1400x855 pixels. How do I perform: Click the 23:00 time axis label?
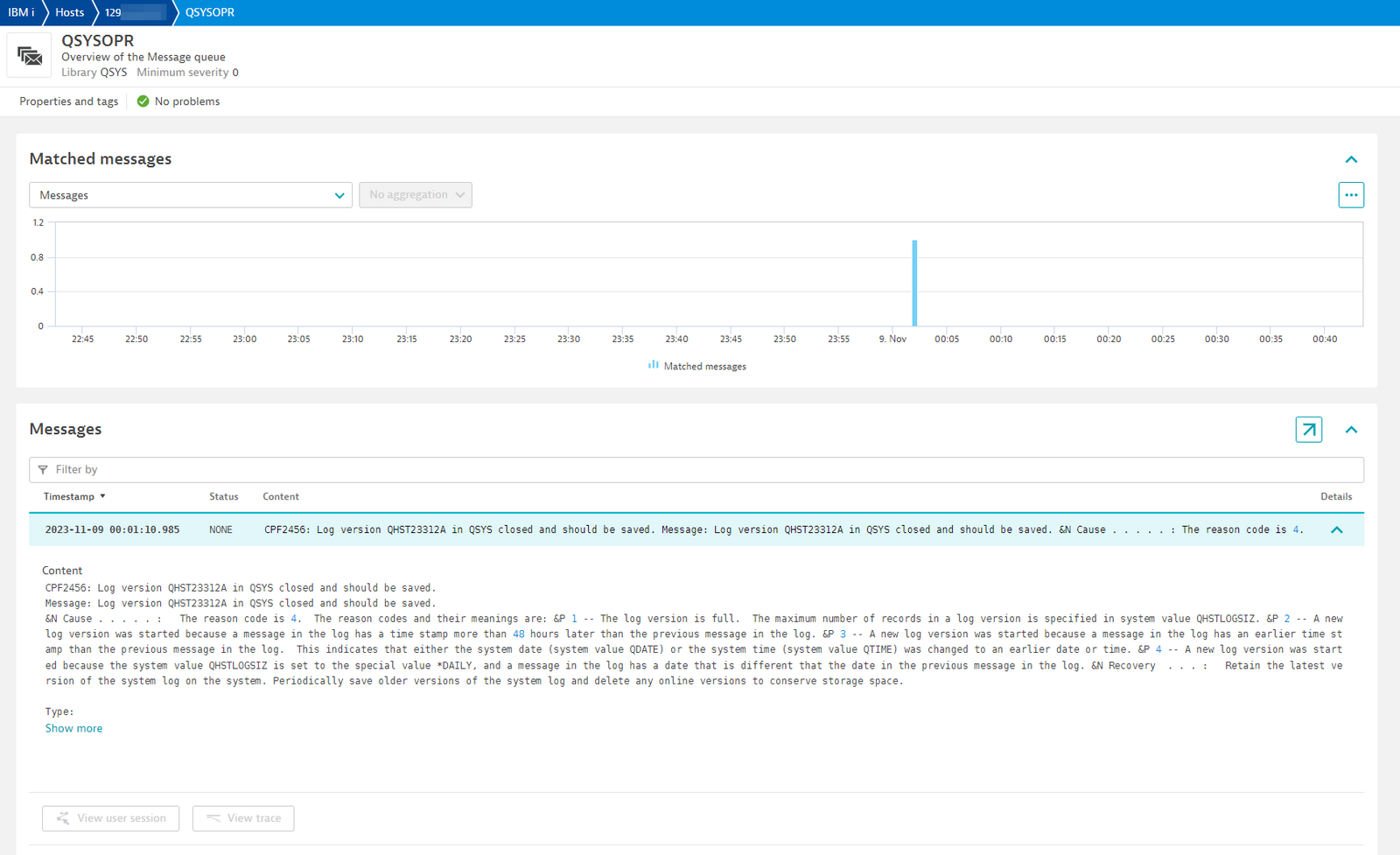coord(245,340)
